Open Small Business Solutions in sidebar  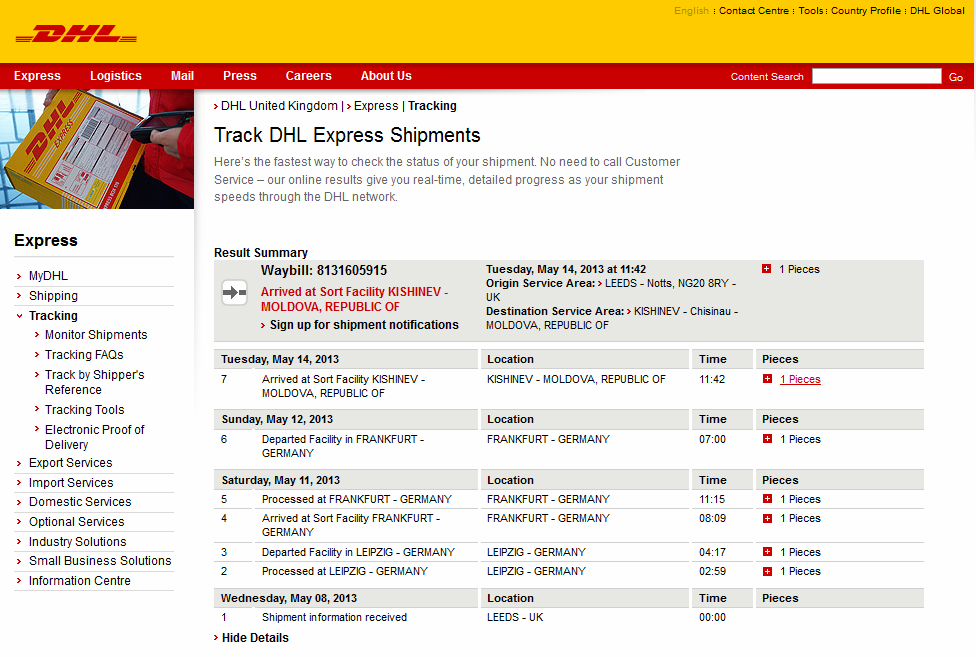coord(100,561)
